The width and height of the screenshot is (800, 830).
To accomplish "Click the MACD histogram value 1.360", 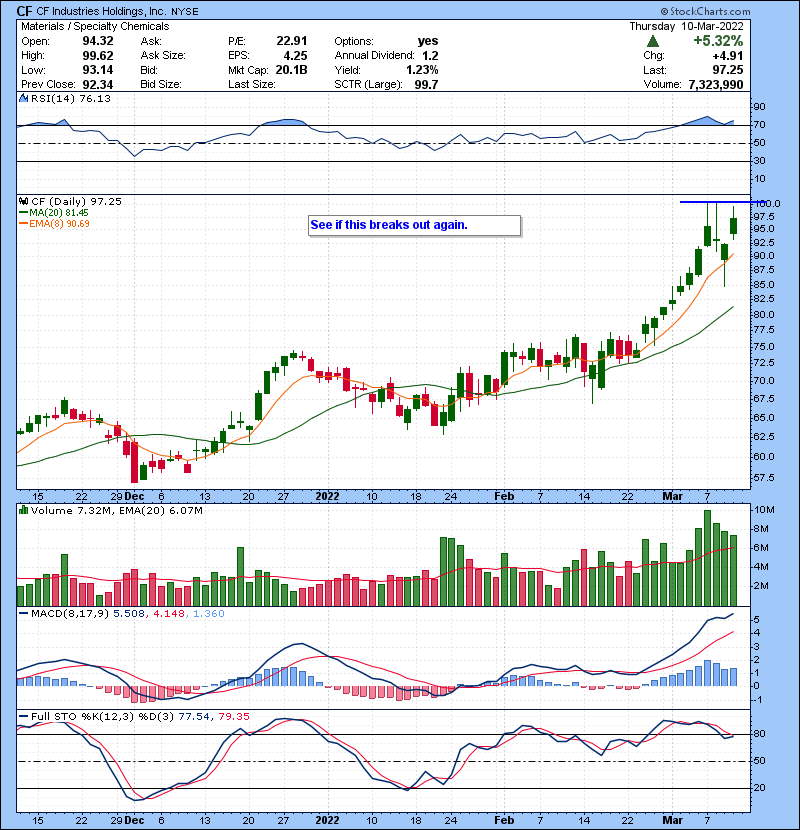I will [209, 614].
